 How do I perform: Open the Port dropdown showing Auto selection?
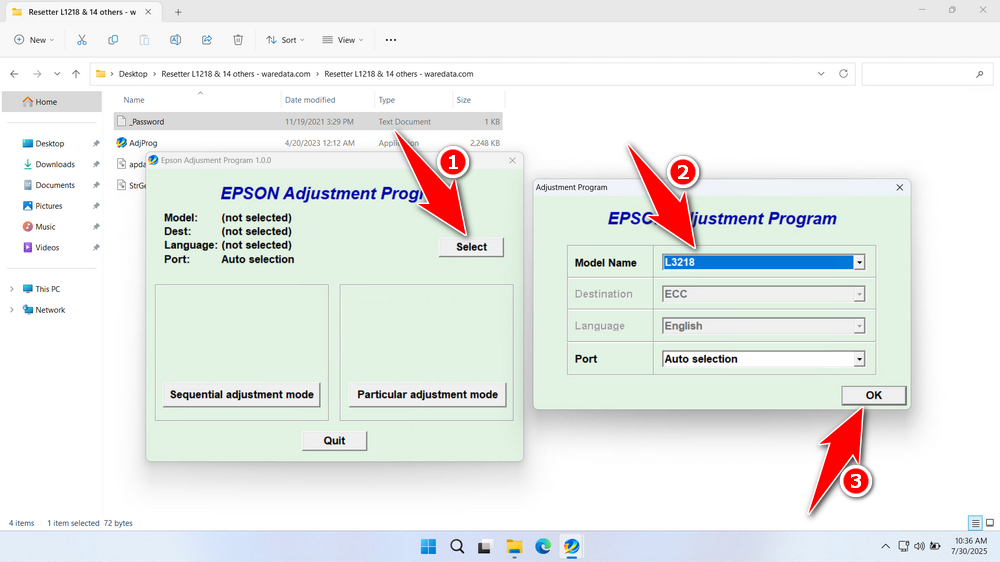tap(859, 359)
